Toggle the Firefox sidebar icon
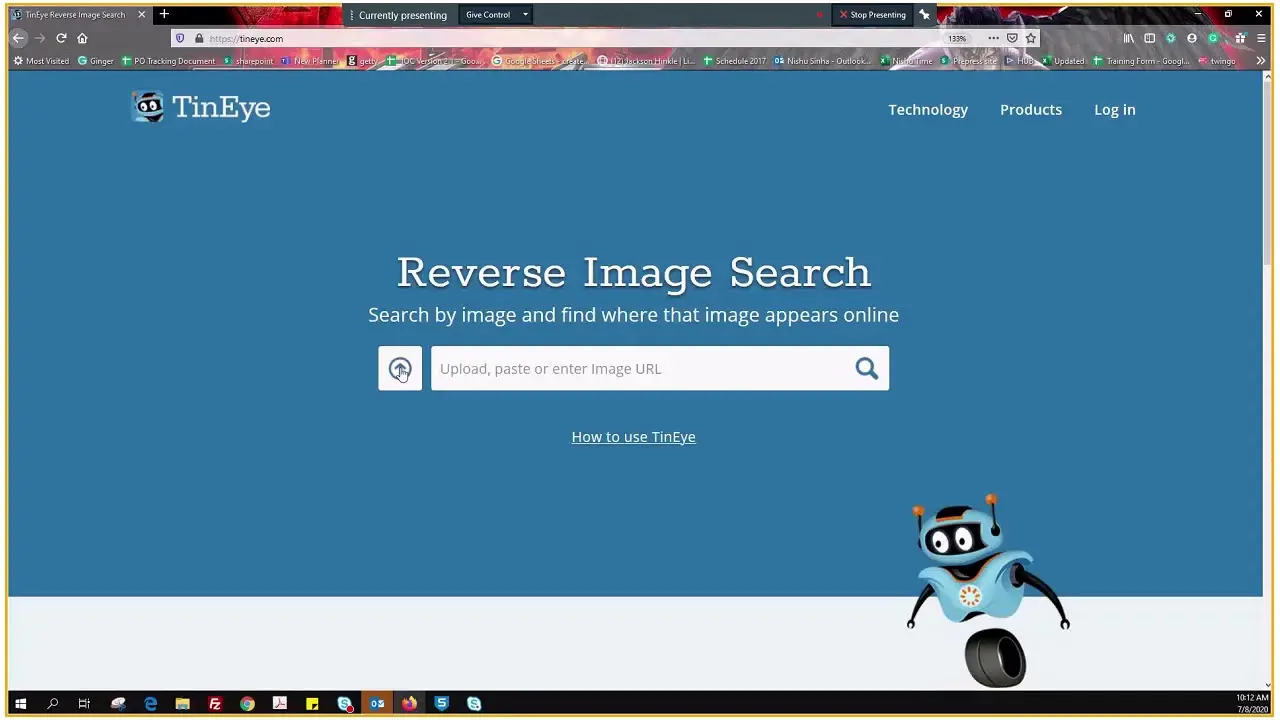 coord(1150,38)
